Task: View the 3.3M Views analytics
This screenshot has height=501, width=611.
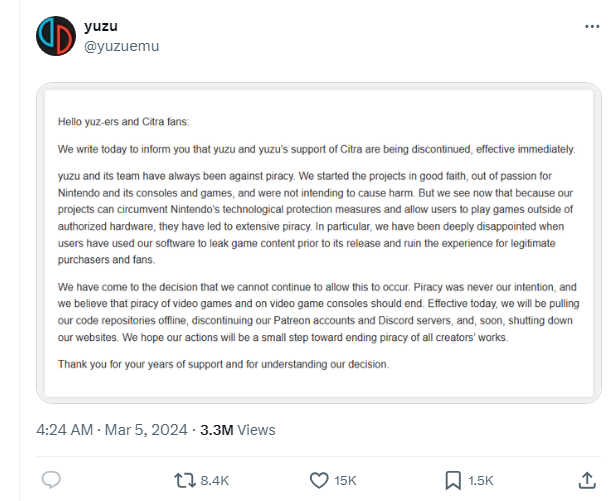Action: click(x=238, y=430)
